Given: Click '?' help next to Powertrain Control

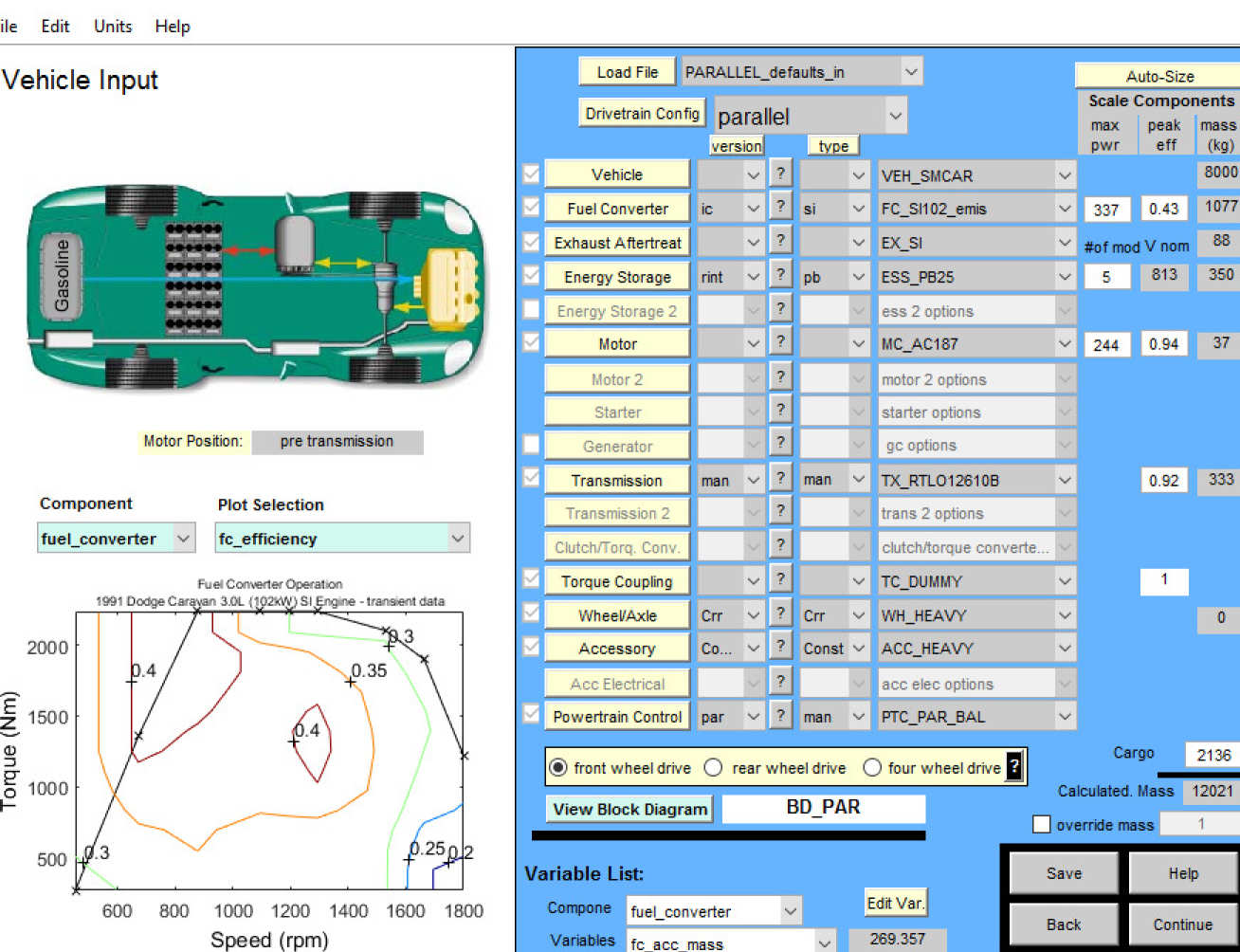Looking at the screenshot, I should (779, 716).
